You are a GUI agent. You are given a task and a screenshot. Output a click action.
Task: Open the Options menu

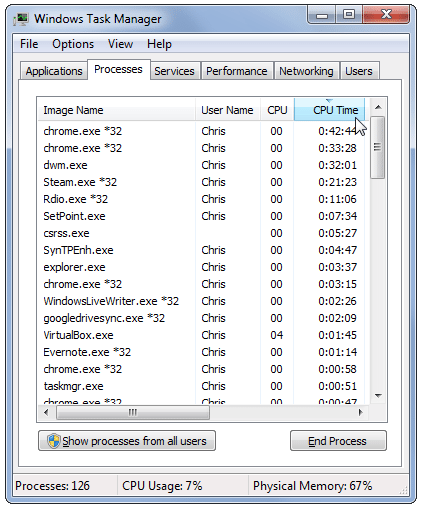click(x=73, y=44)
